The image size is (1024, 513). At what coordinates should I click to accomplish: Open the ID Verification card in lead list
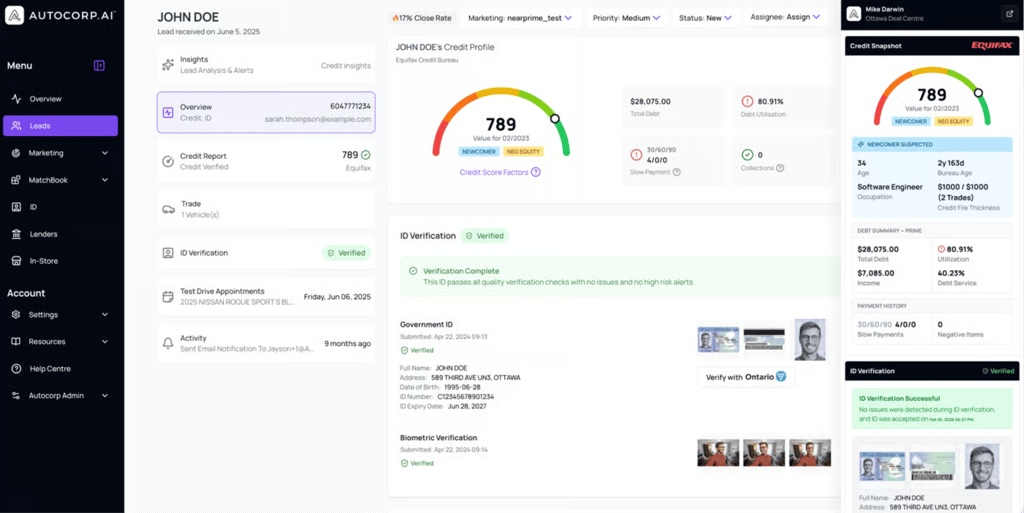point(266,253)
